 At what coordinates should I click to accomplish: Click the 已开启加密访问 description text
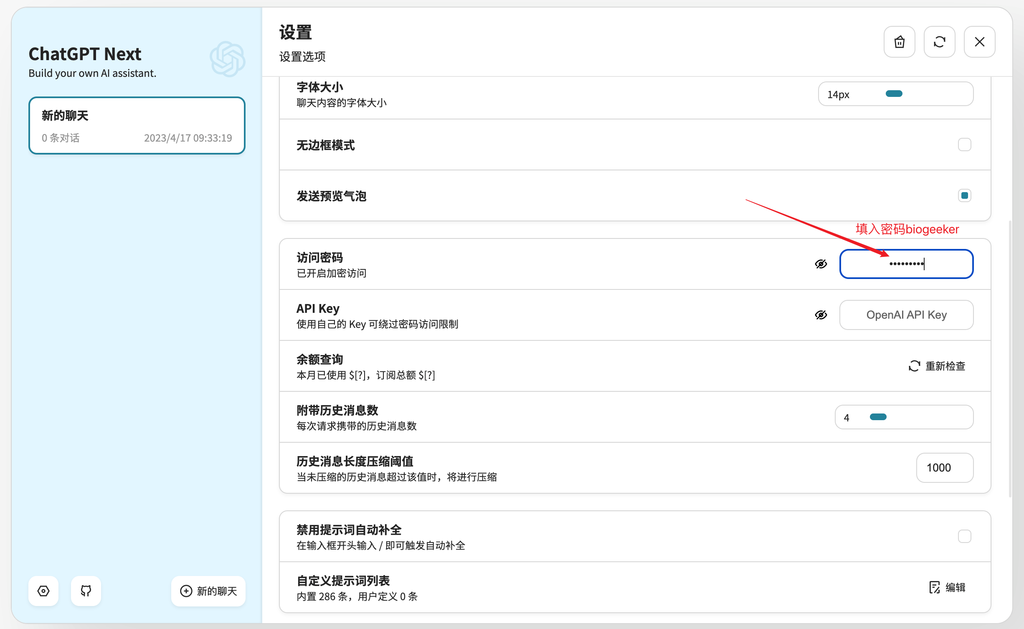tap(331, 273)
